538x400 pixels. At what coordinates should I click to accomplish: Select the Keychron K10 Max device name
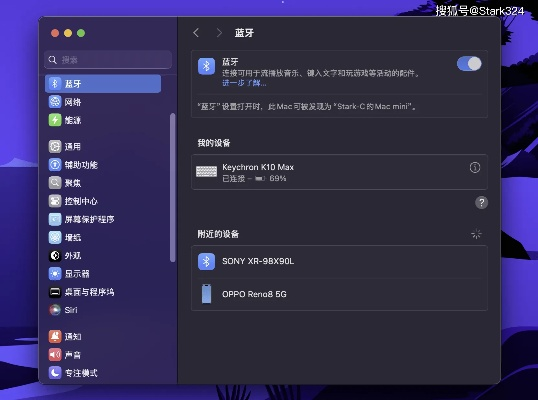(258, 167)
